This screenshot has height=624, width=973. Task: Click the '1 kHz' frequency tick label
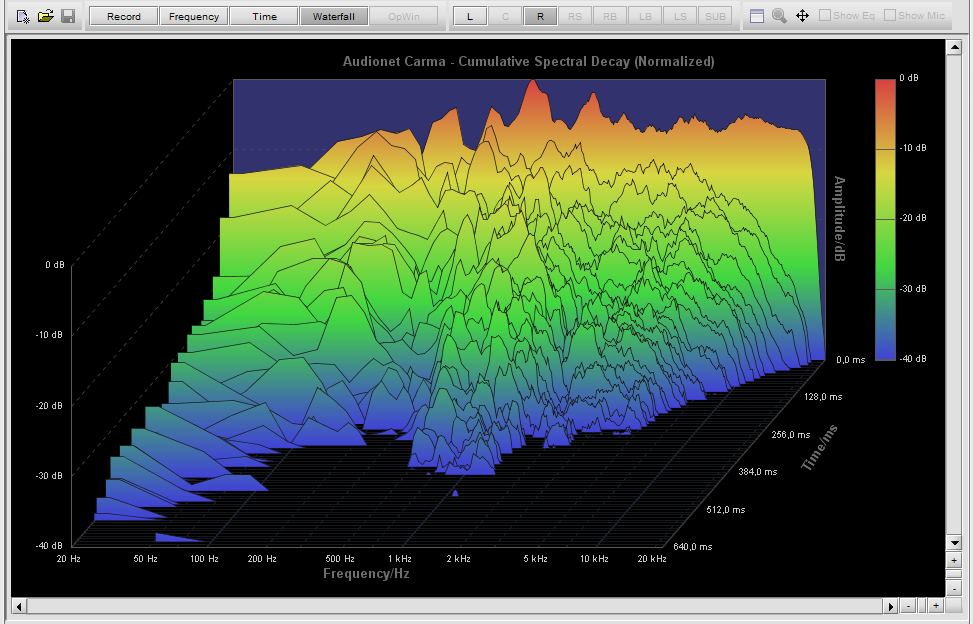[x=400, y=559]
